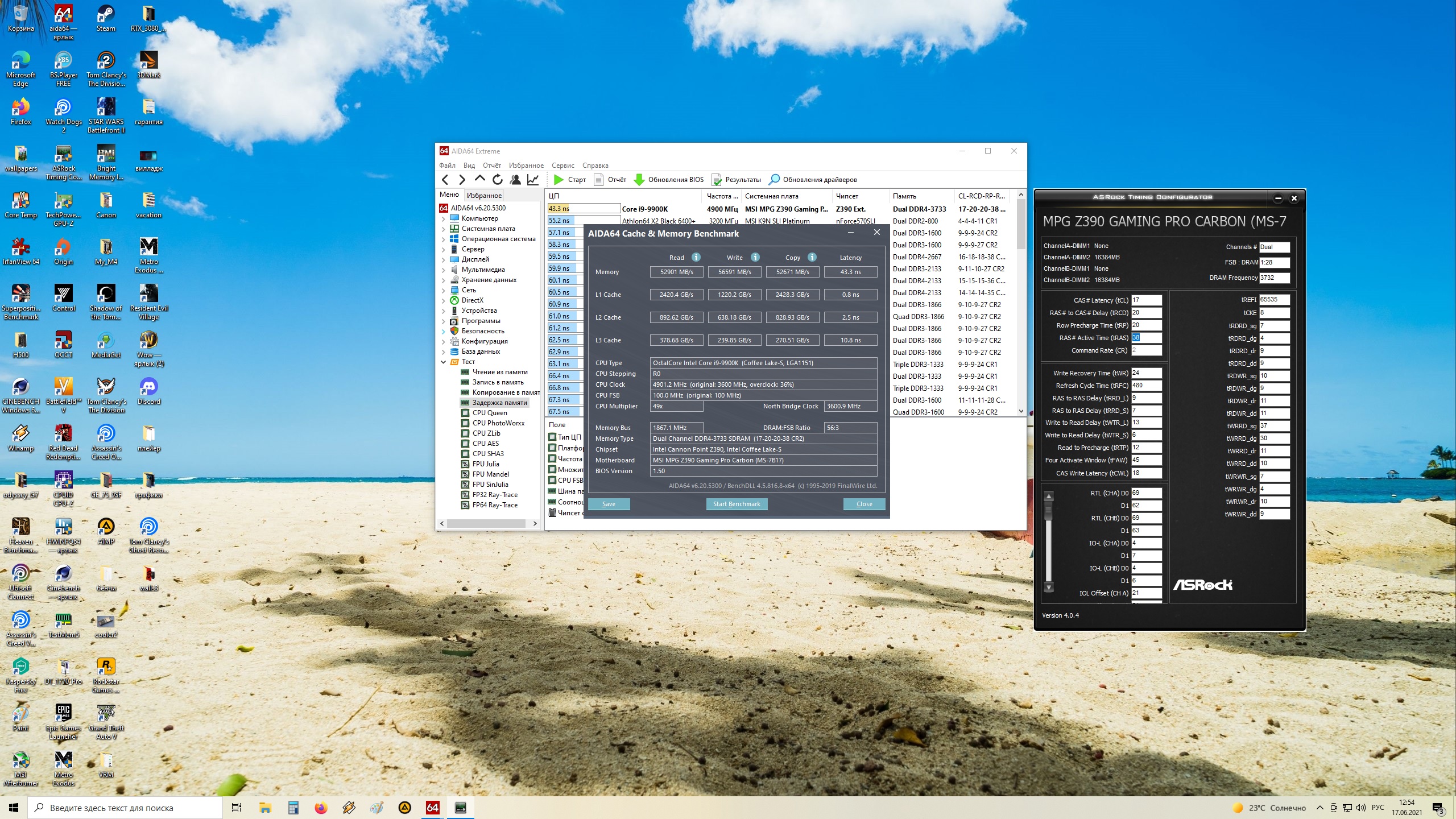
Task: Toggle the CPU FSB field checkbox
Action: [x=552, y=480]
